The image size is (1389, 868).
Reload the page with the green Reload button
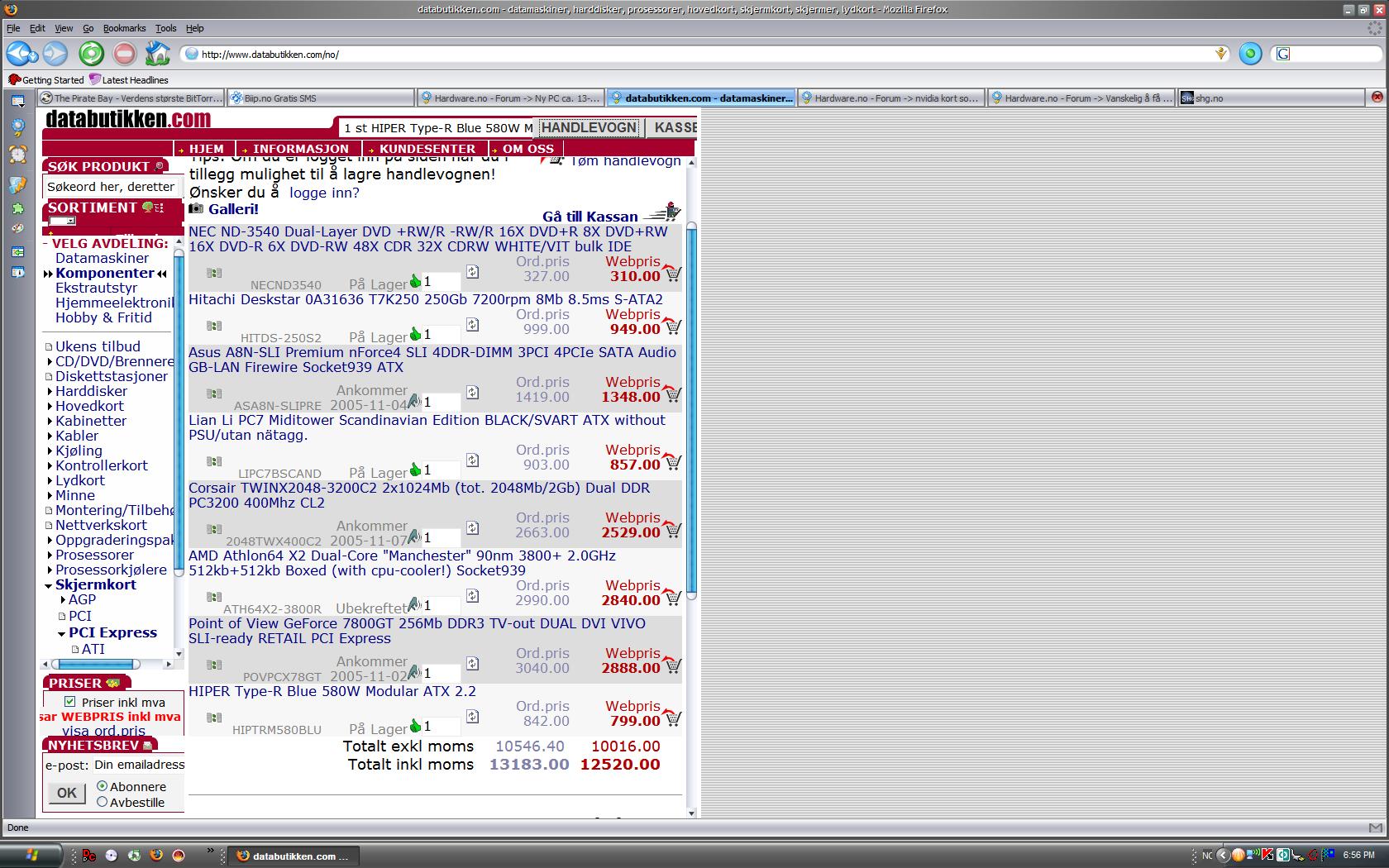click(91, 54)
